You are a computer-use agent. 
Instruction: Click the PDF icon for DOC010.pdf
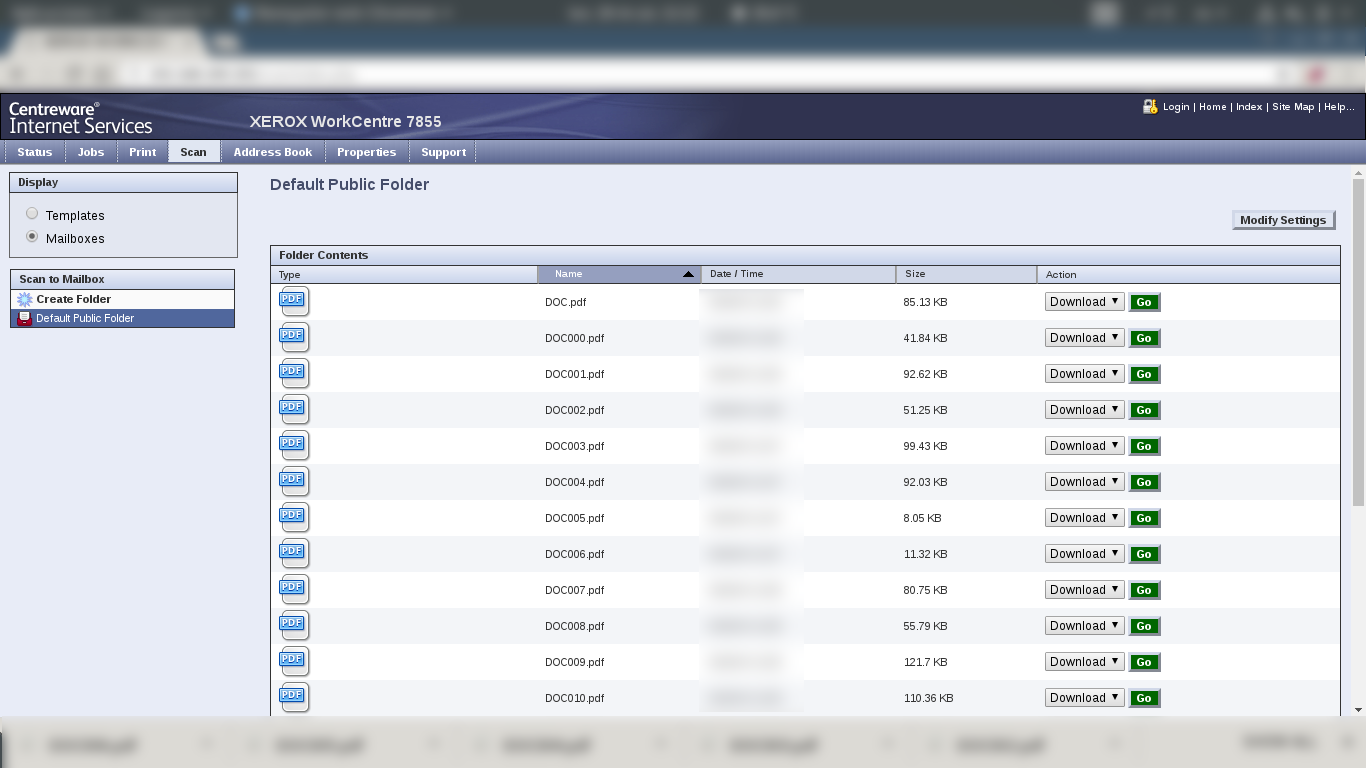[294, 697]
